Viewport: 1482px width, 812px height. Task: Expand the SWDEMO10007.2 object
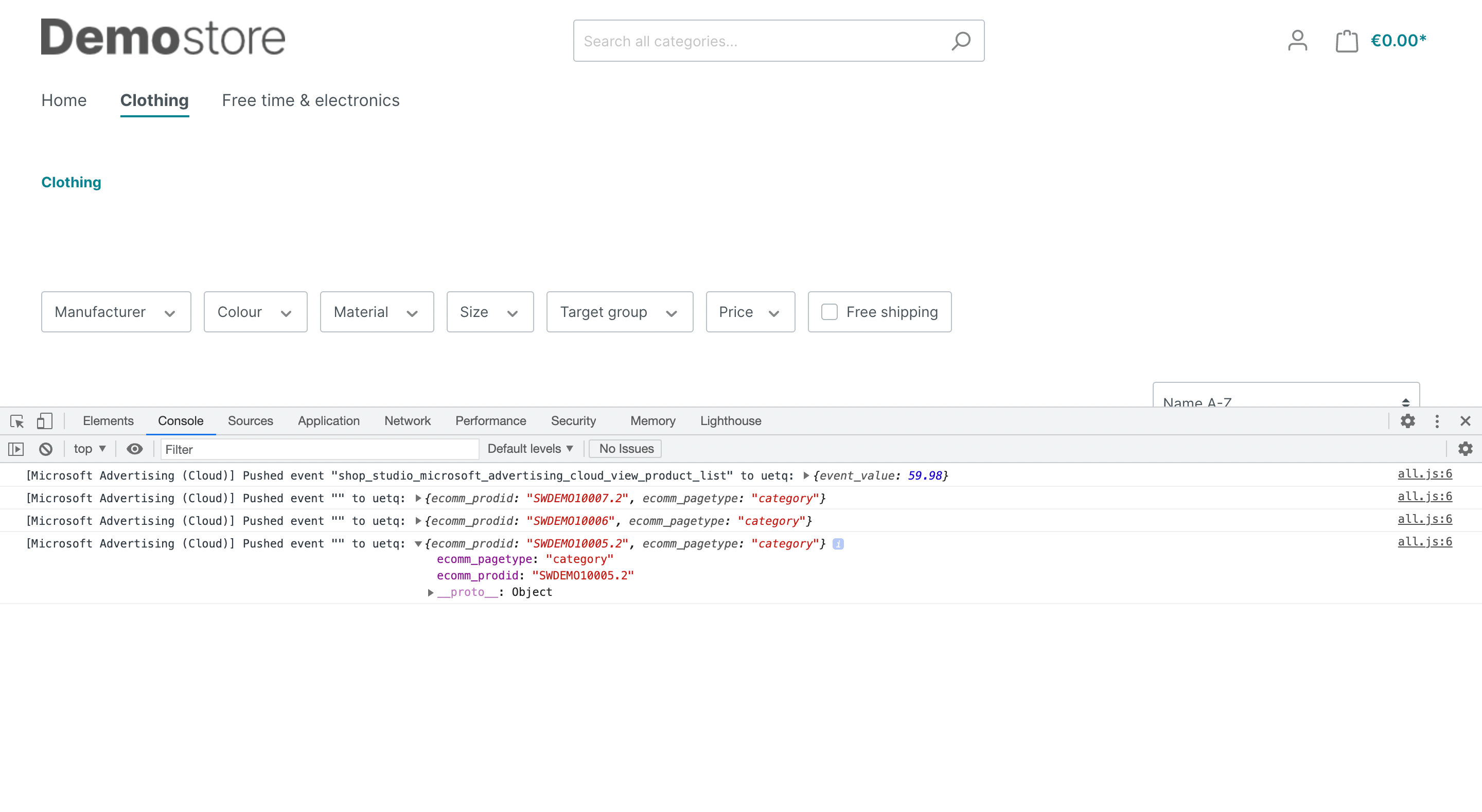pos(418,498)
